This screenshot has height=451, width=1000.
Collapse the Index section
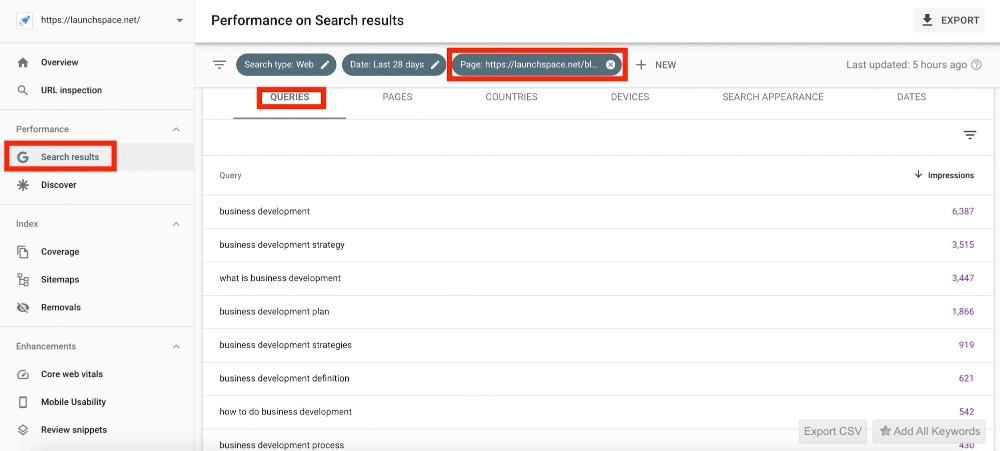(x=177, y=224)
